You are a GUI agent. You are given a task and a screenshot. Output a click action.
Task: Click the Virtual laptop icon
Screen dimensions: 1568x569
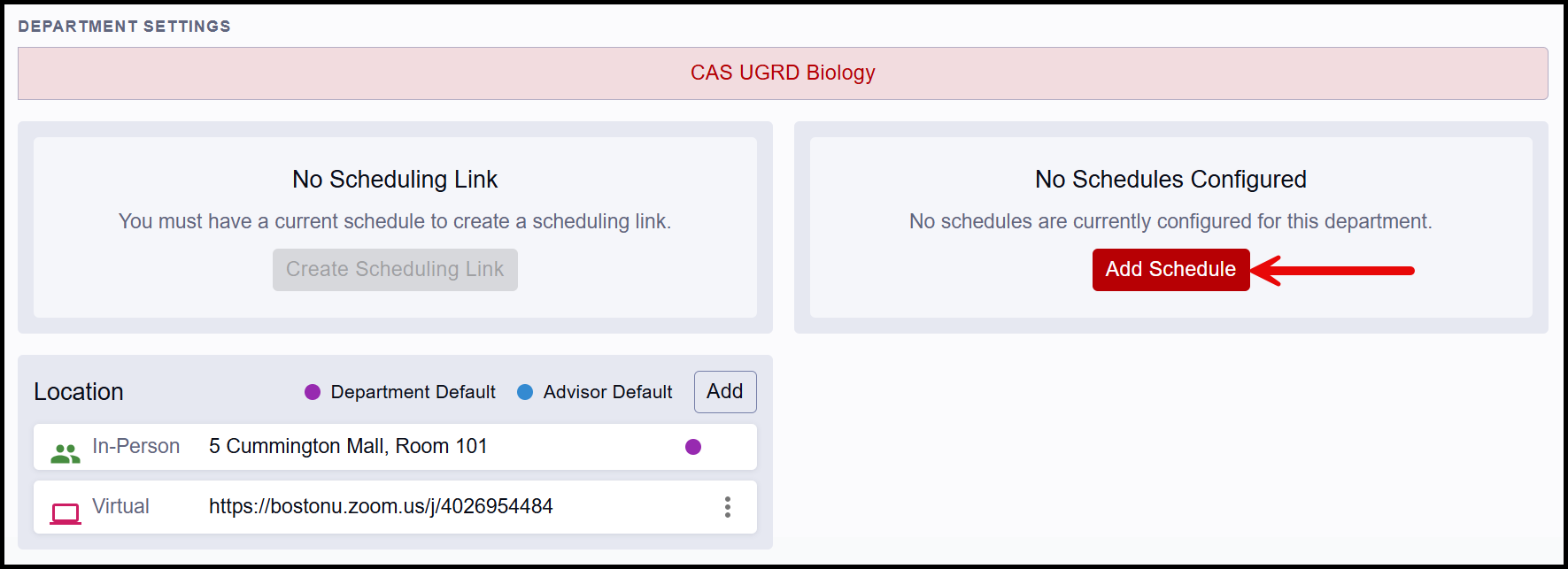coord(66,513)
